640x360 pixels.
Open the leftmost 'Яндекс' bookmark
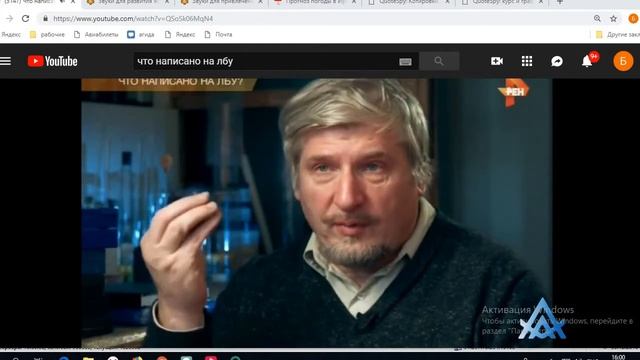click(11, 35)
